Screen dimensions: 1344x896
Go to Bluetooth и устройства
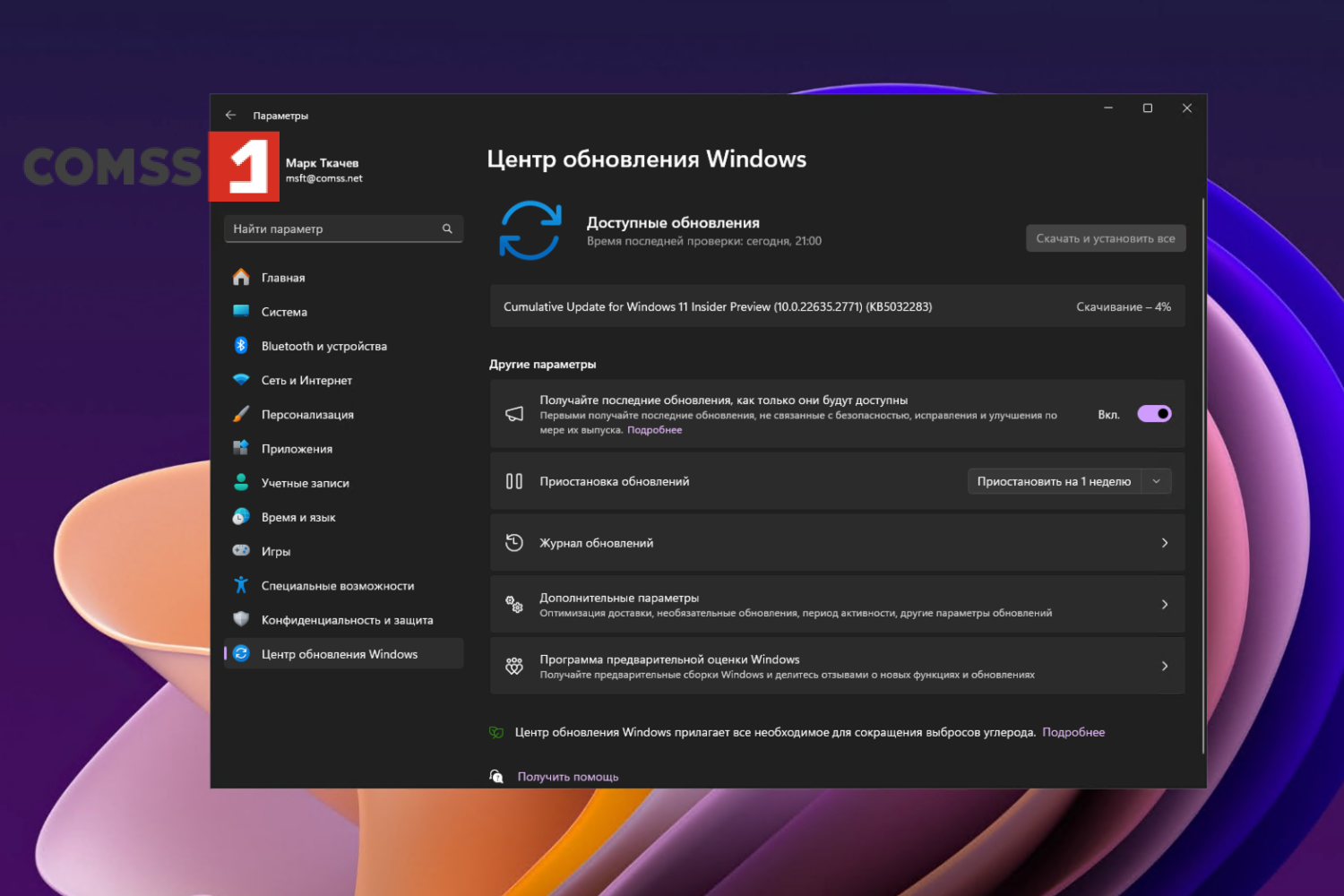pyautogui.click(x=344, y=346)
